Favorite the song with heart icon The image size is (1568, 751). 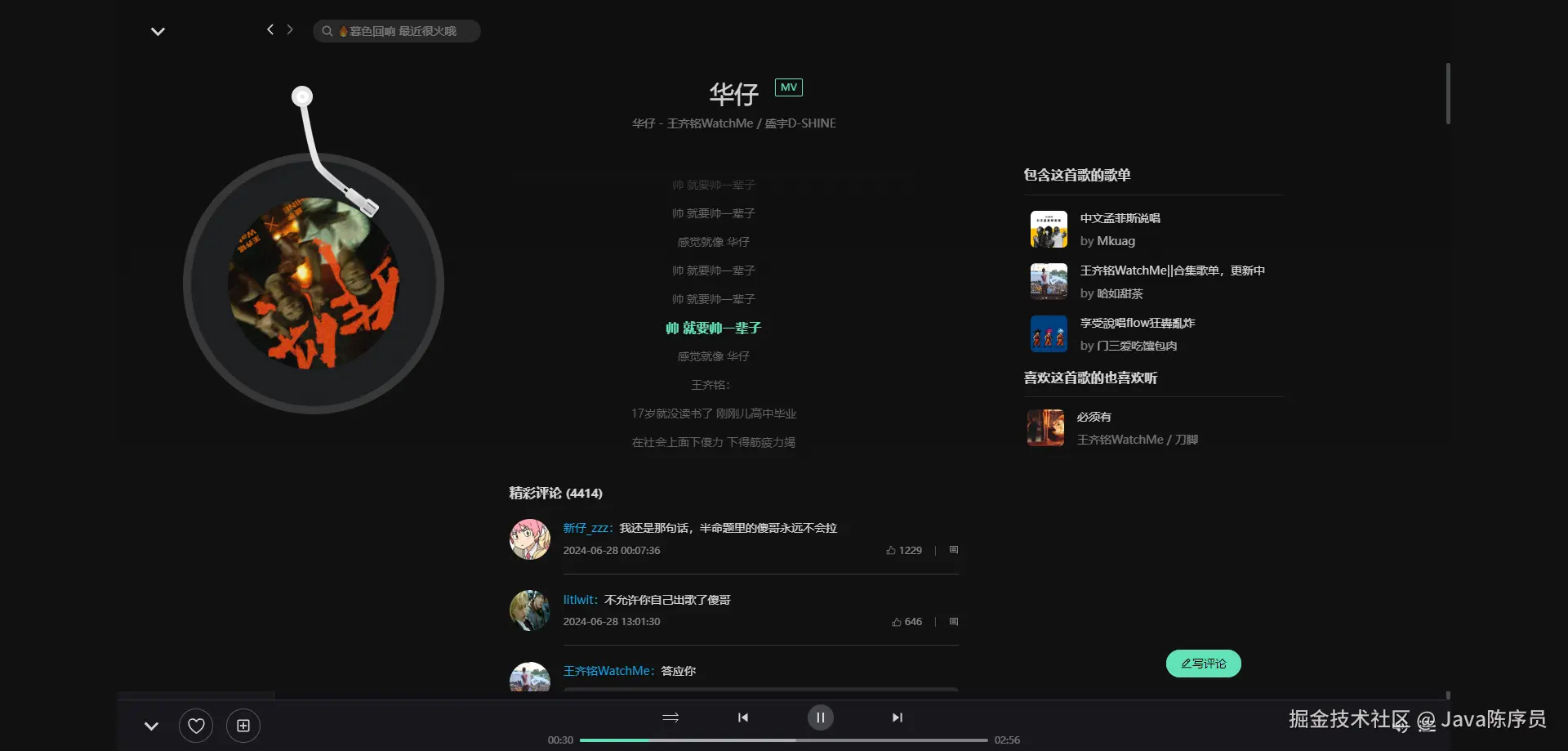[196, 726]
